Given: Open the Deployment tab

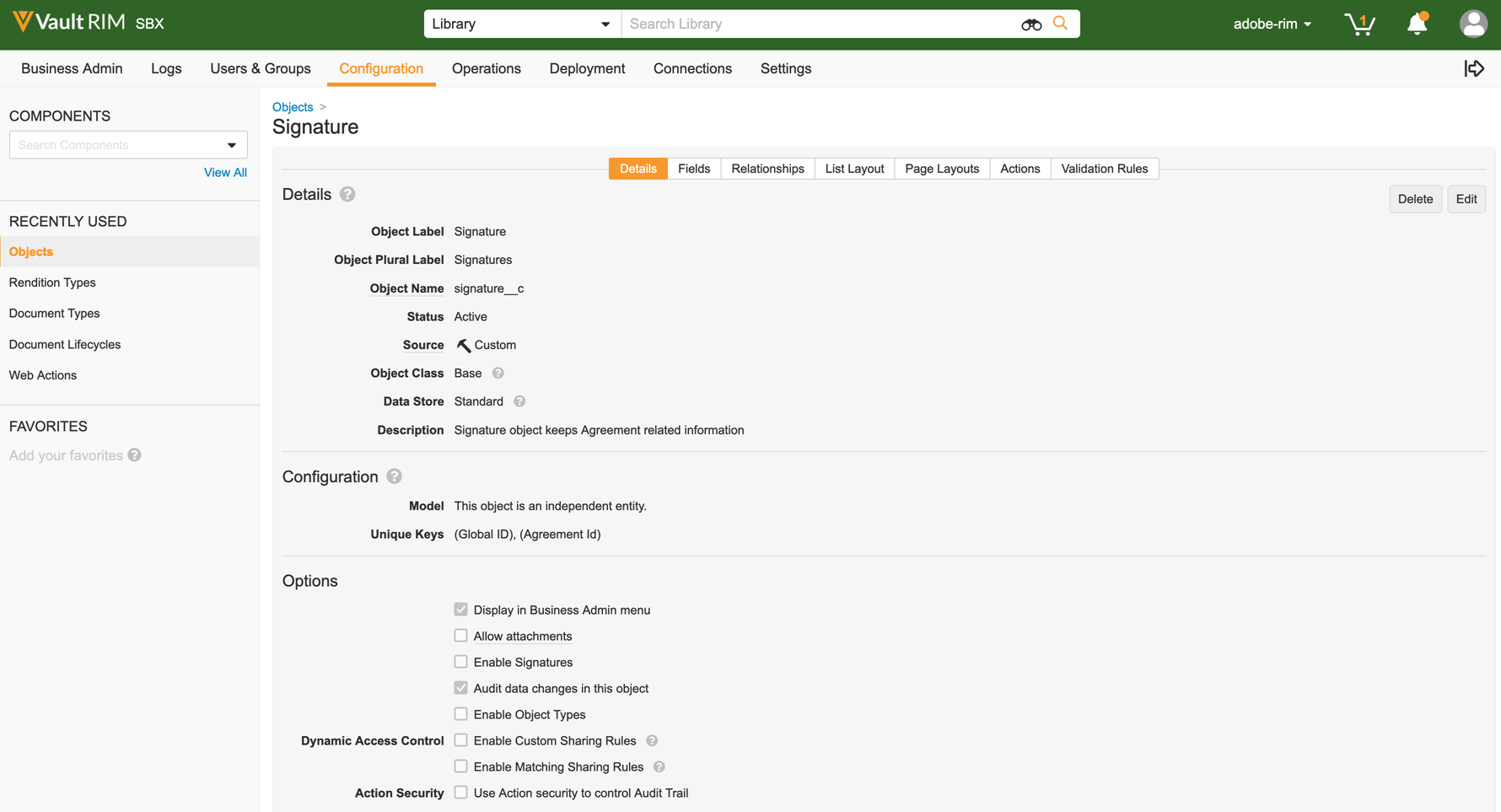Looking at the screenshot, I should point(587,68).
